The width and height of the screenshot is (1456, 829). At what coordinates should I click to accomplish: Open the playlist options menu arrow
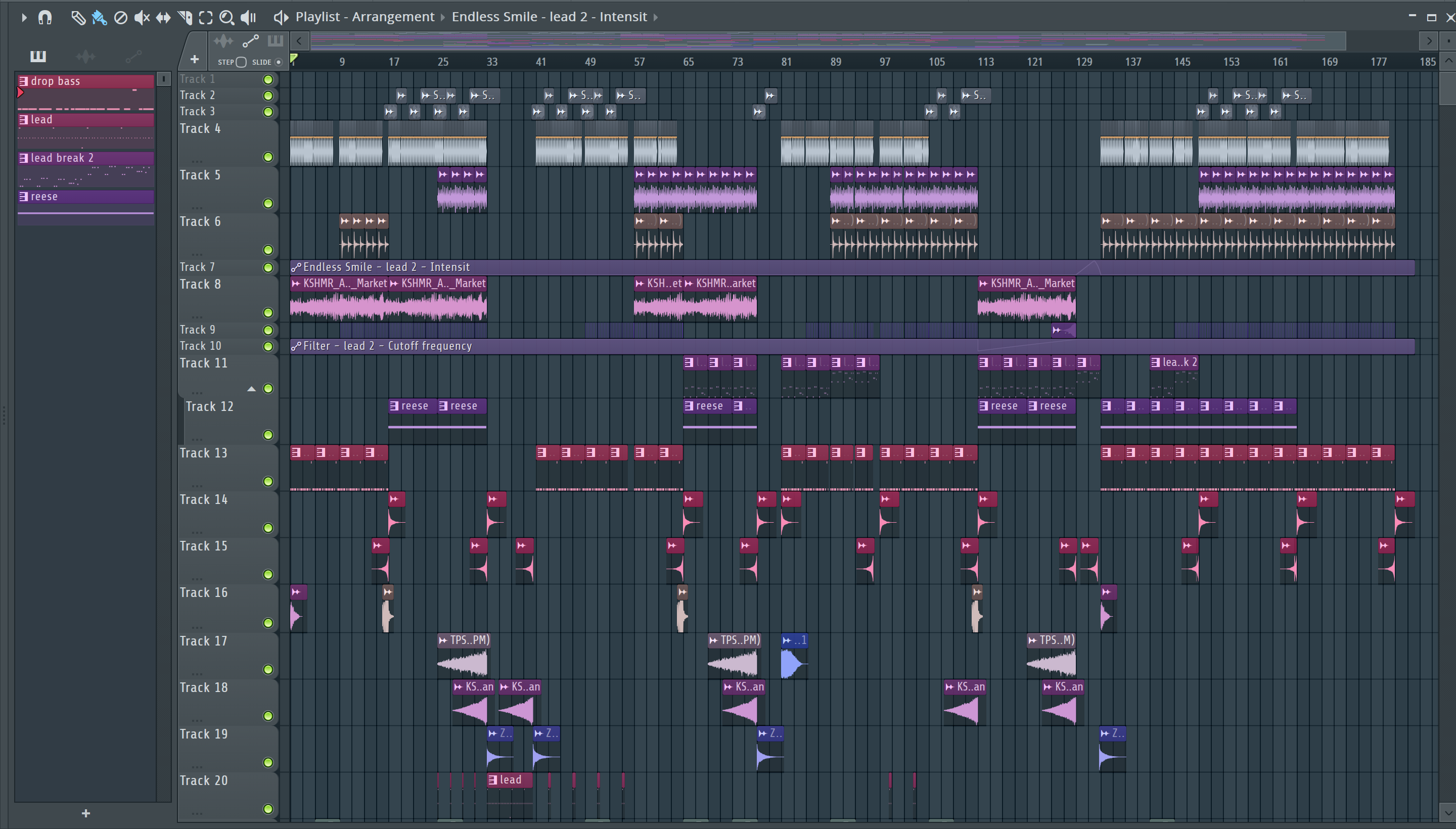click(x=24, y=18)
